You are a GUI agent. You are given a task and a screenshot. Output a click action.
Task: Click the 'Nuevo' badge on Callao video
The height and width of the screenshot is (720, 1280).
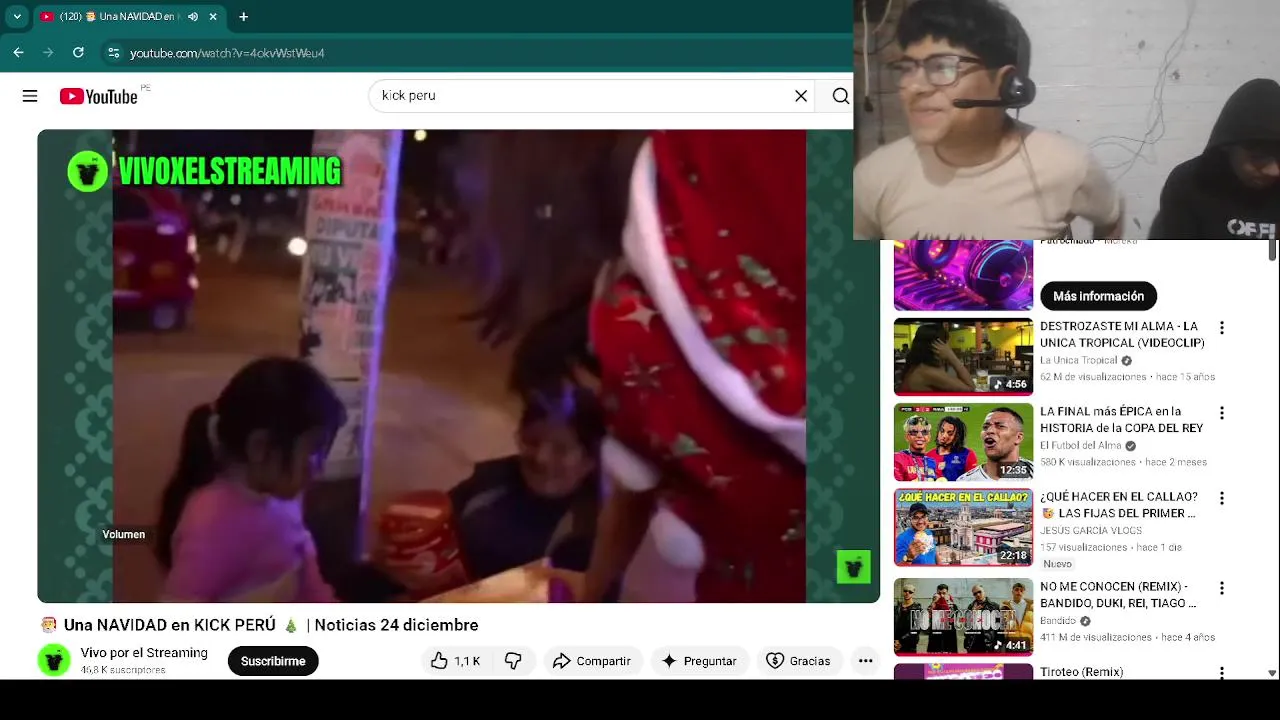point(1057,564)
